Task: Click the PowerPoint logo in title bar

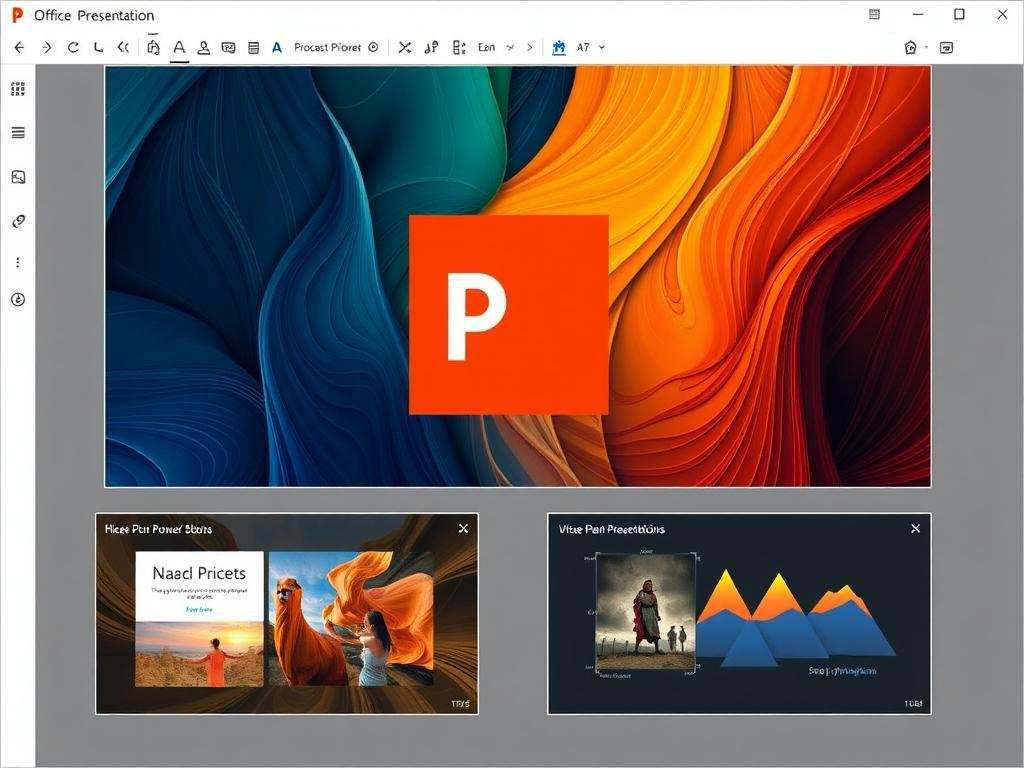Action: (x=18, y=14)
